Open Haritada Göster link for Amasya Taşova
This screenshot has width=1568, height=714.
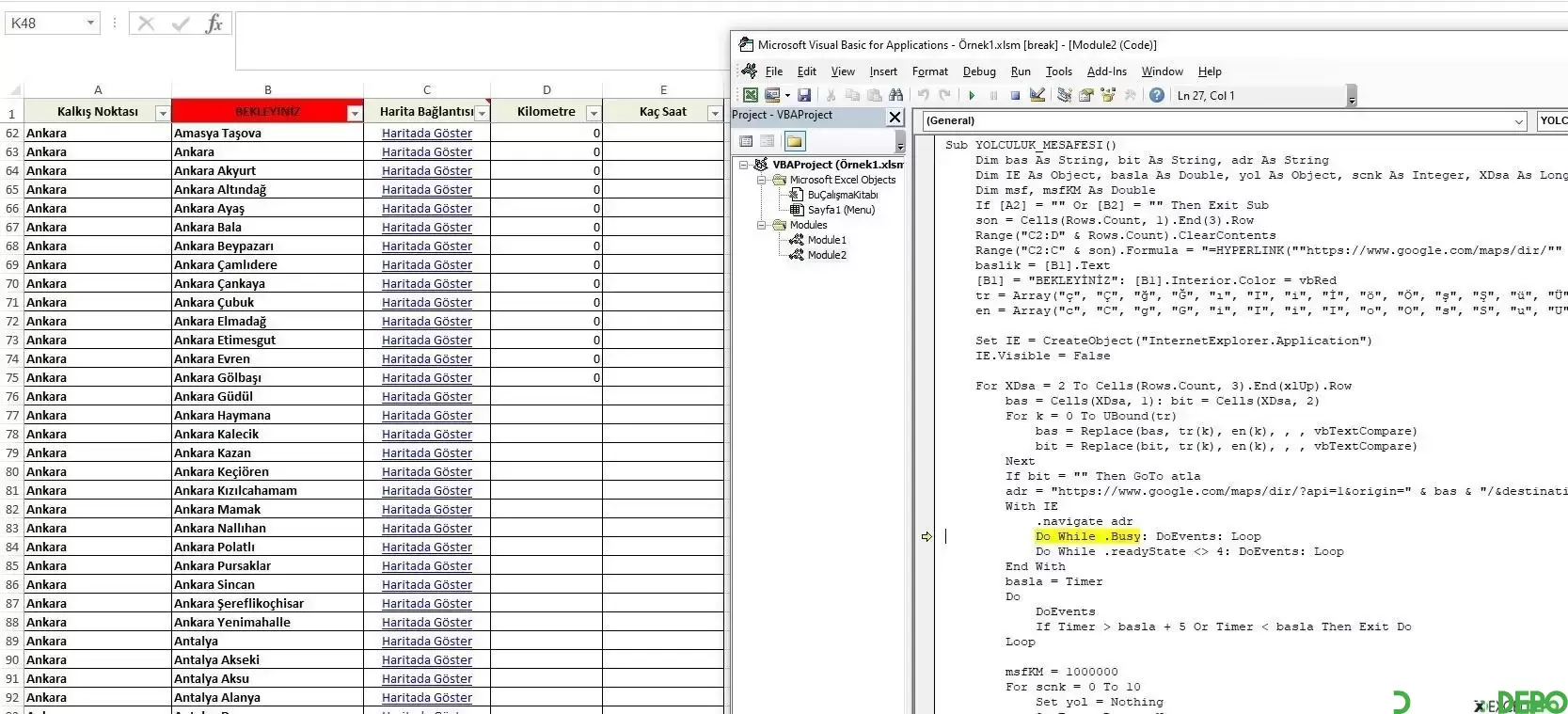tap(427, 134)
